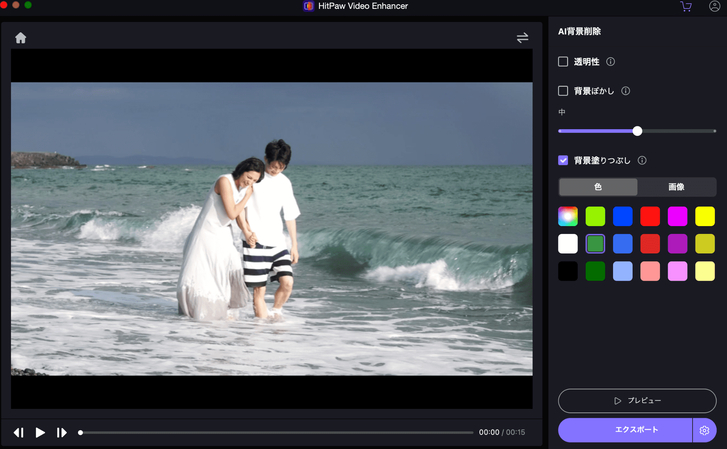Screen dimensions: 727x449
Task: Go to the home screen icon
Action: (x=20, y=38)
